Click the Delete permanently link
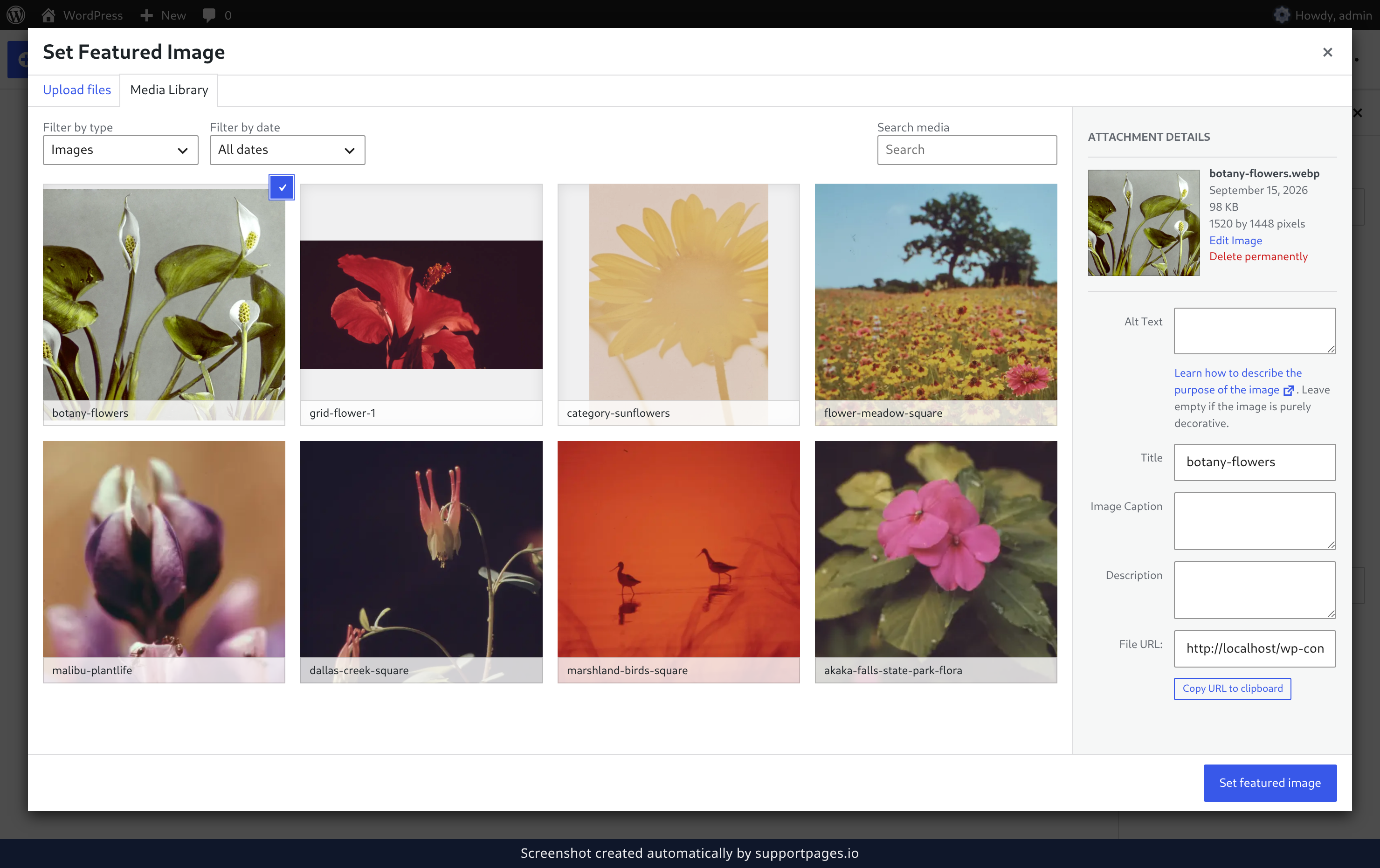1380x868 pixels. (1258, 256)
